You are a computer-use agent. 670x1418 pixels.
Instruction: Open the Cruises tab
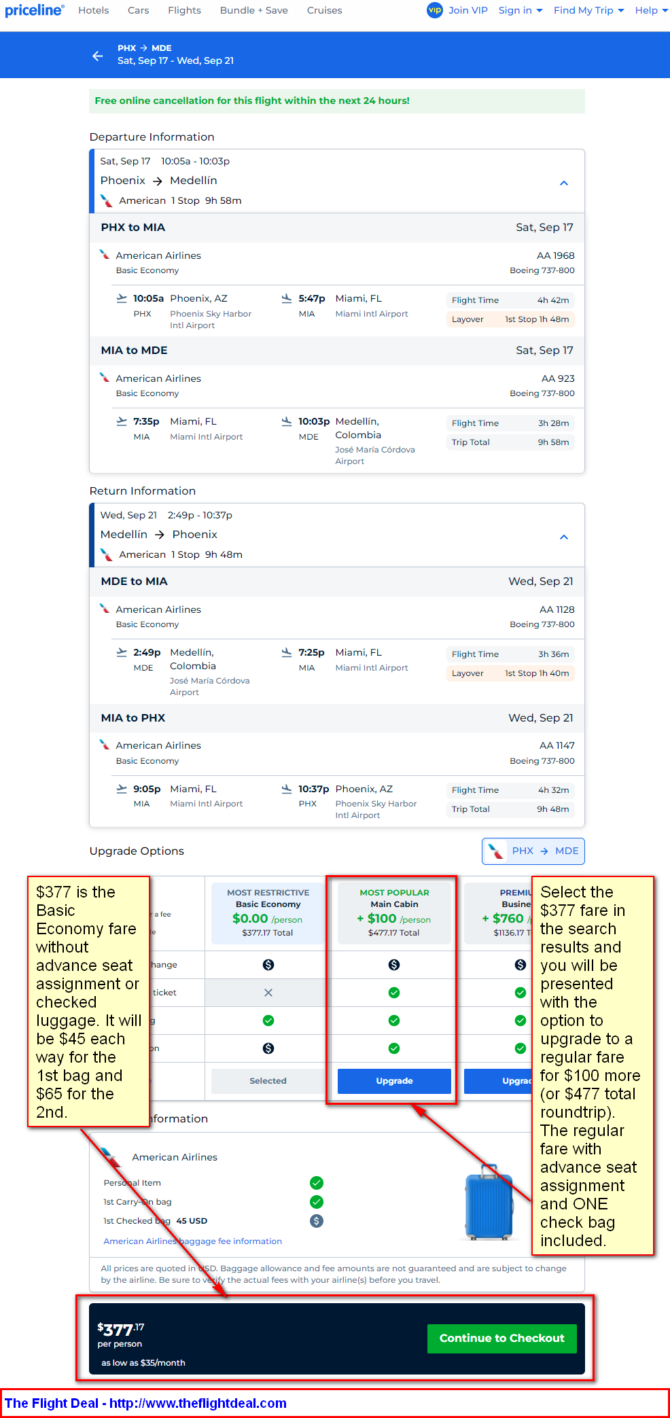tap(324, 10)
